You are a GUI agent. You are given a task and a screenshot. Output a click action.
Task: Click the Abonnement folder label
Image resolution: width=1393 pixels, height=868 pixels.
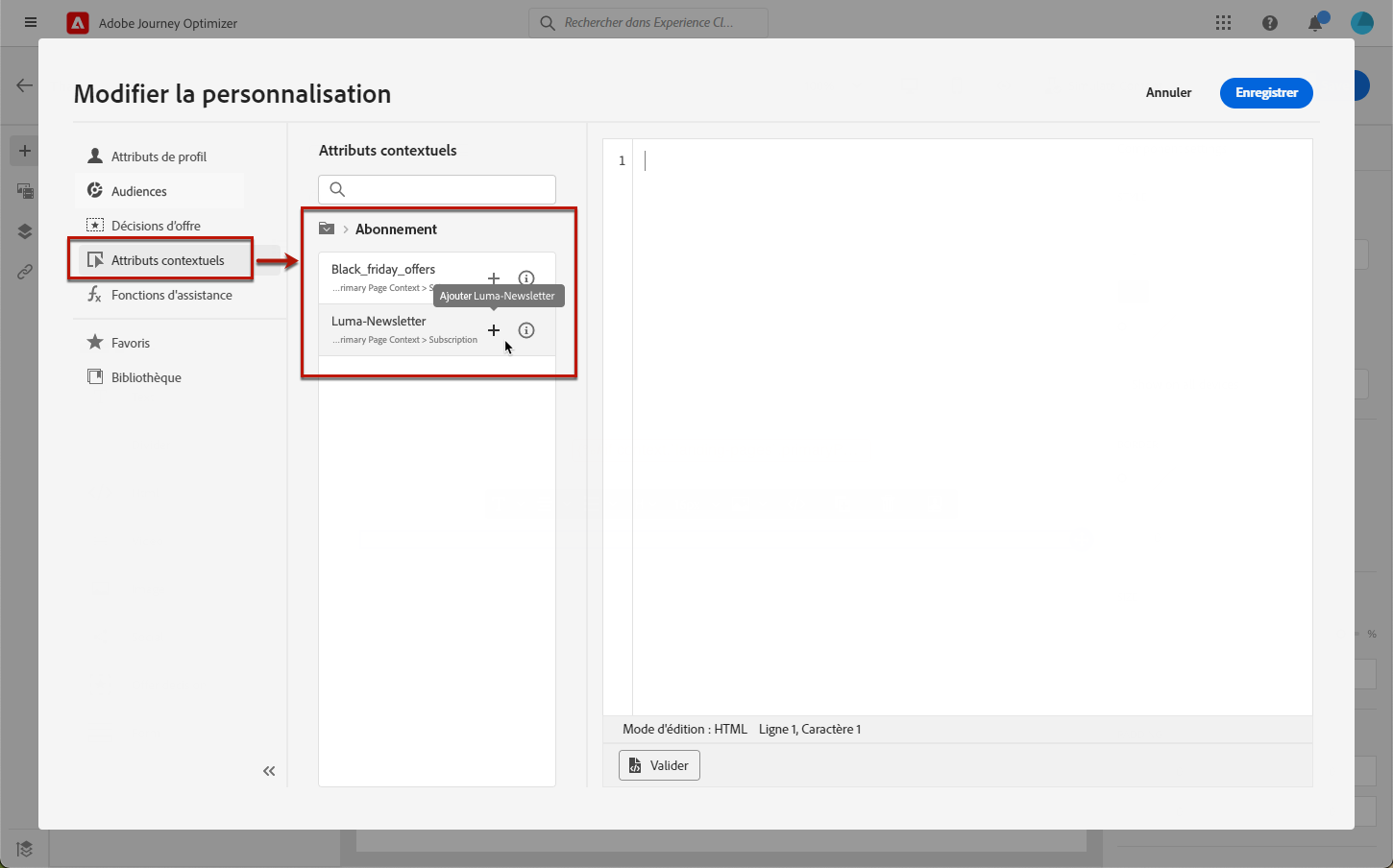pyautogui.click(x=396, y=229)
